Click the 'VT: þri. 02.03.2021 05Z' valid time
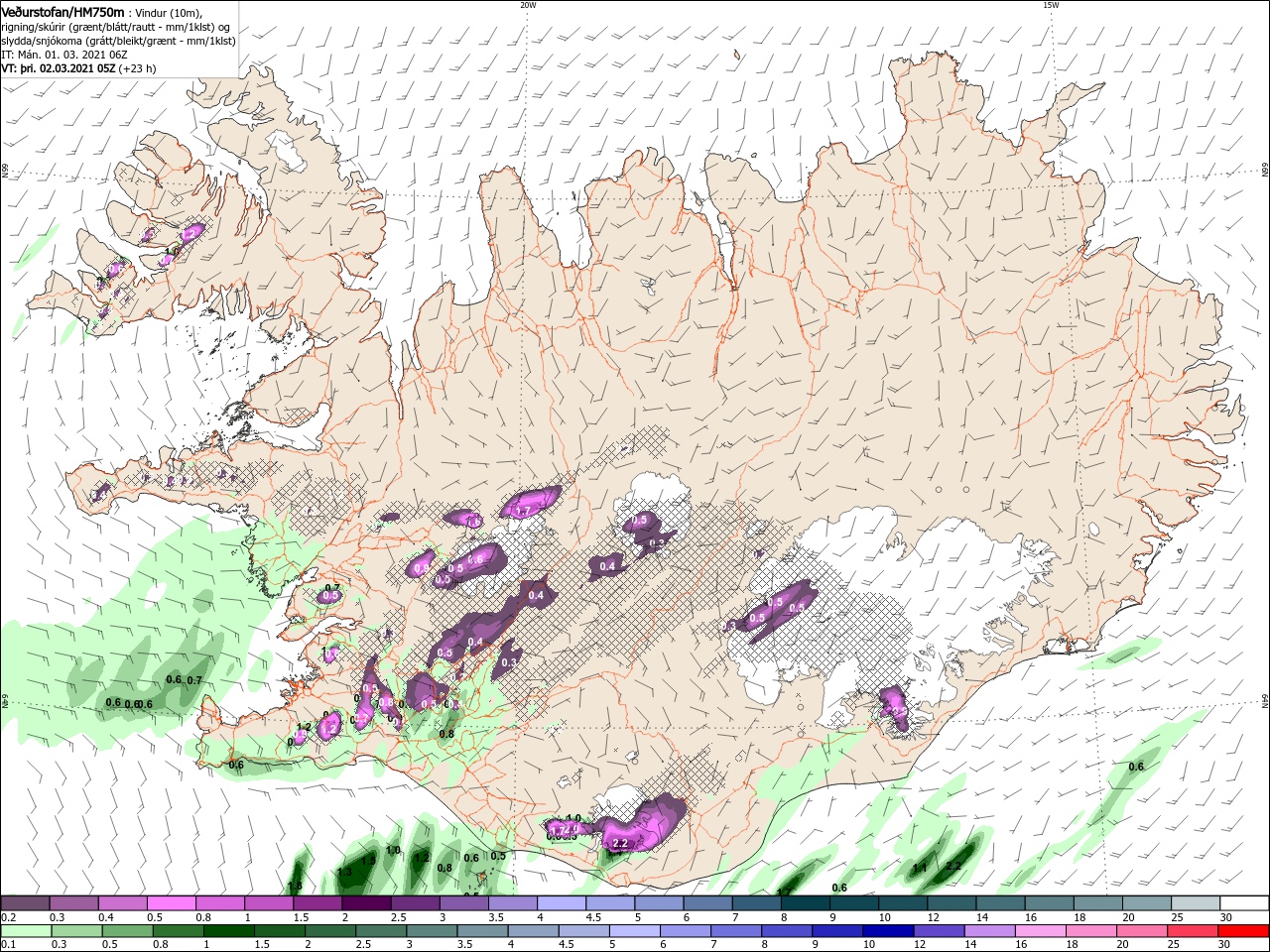This screenshot has width=1270, height=952. 60,68
